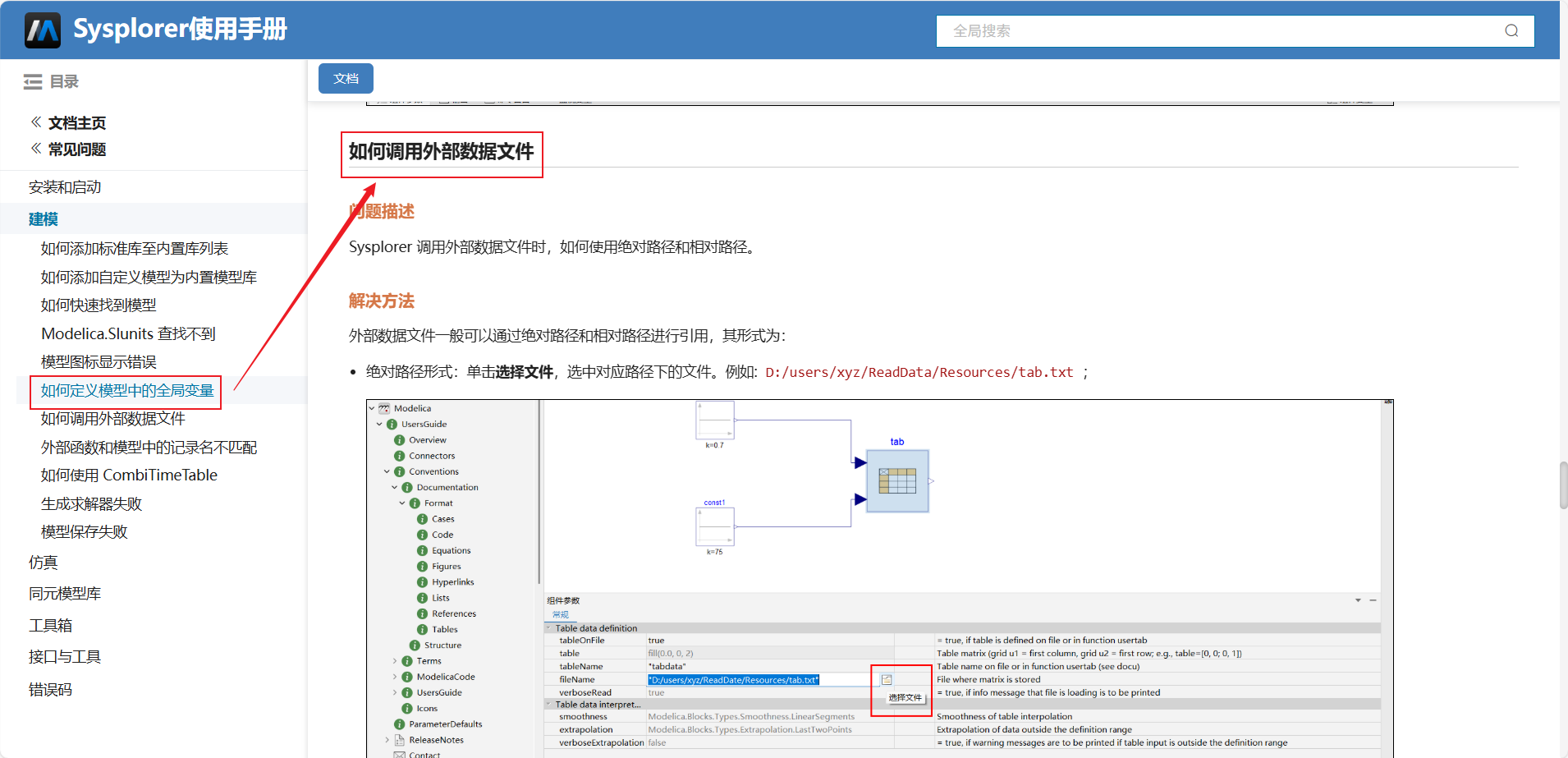Click the 如何调用外部数据文件 heading
This screenshot has height=758, width=1568.
[x=441, y=152]
